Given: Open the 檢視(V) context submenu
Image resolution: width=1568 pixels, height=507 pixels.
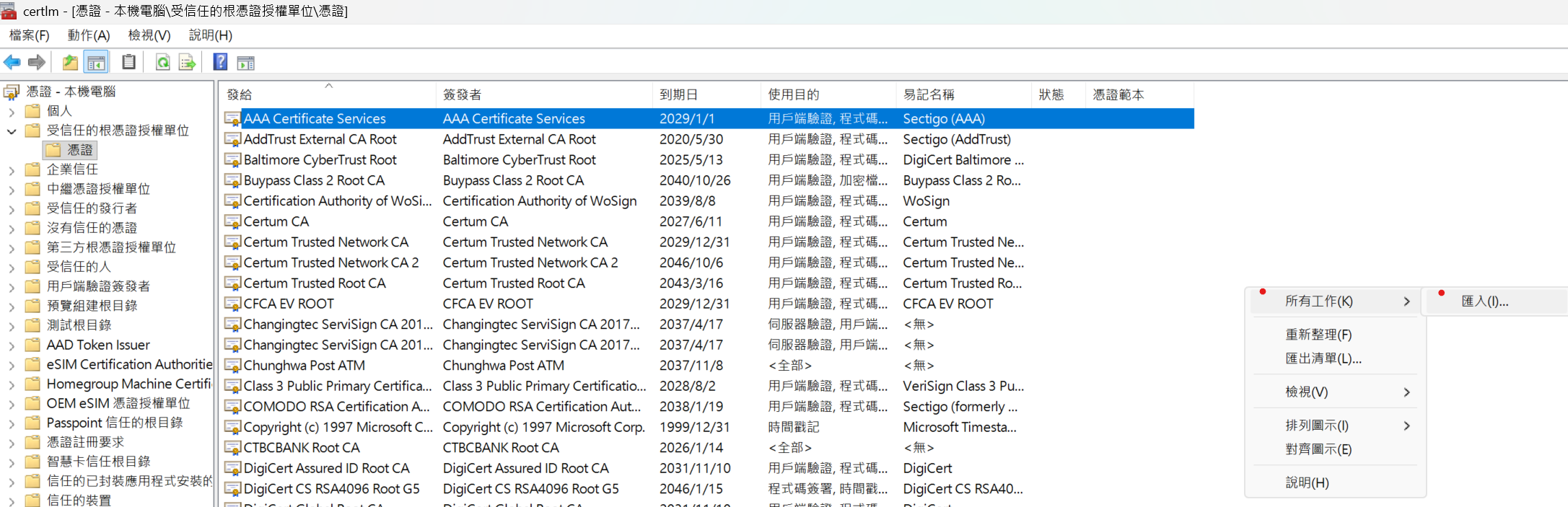Looking at the screenshot, I should [1336, 392].
